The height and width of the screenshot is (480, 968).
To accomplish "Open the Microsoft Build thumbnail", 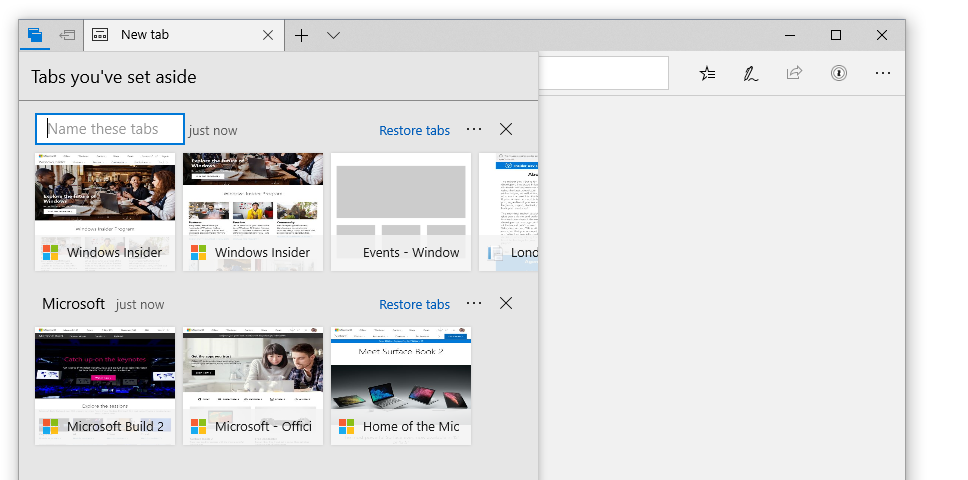I will pos(105,385).
